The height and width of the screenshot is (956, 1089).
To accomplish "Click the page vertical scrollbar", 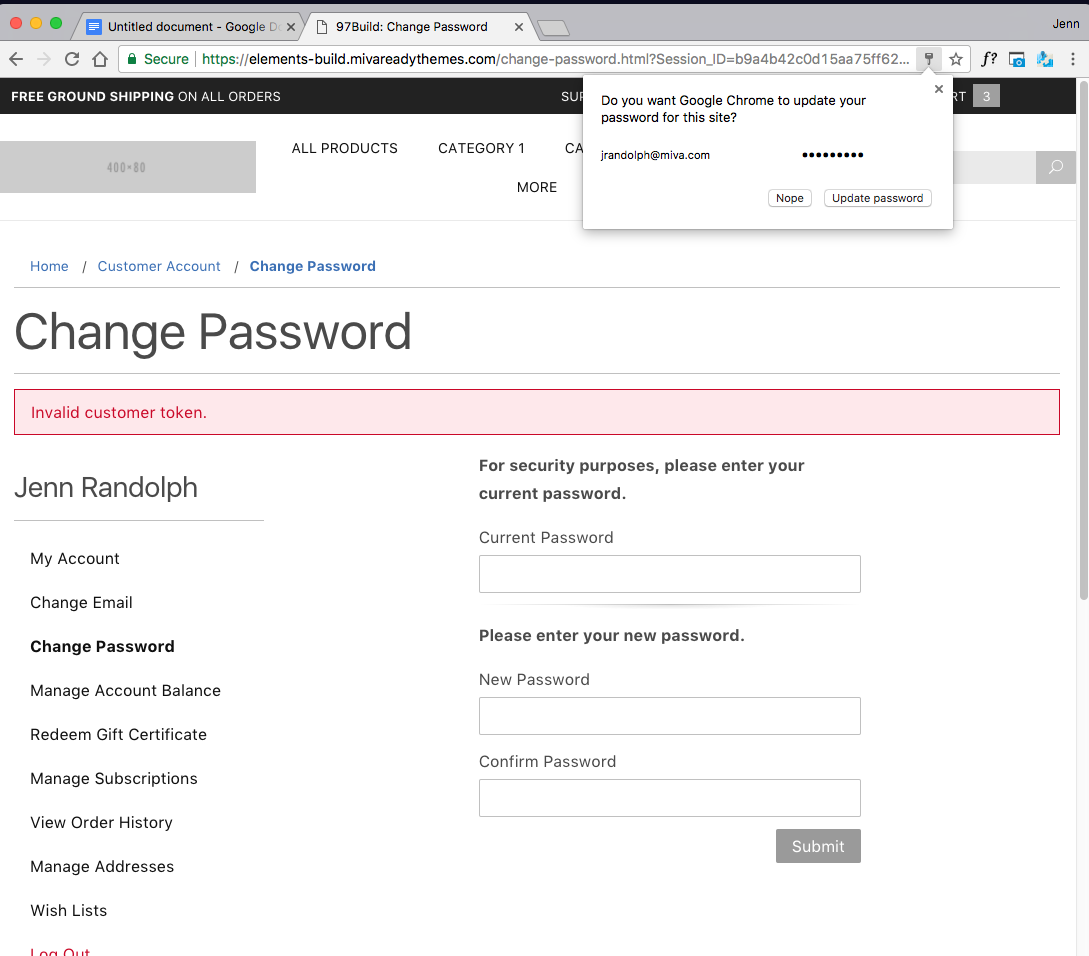I will [x=1083, y=340].
